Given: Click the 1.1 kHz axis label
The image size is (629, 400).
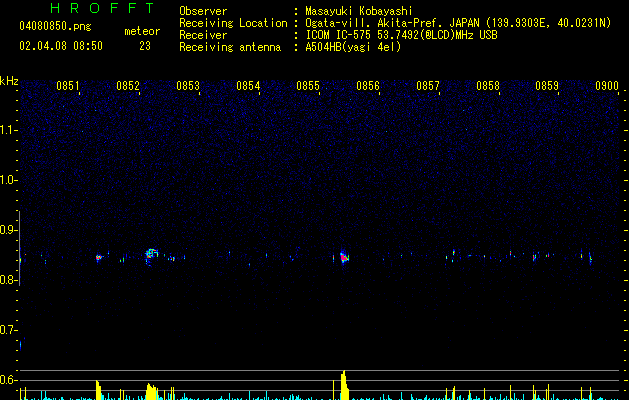Looking at the screenshot, I should point(8,130).
